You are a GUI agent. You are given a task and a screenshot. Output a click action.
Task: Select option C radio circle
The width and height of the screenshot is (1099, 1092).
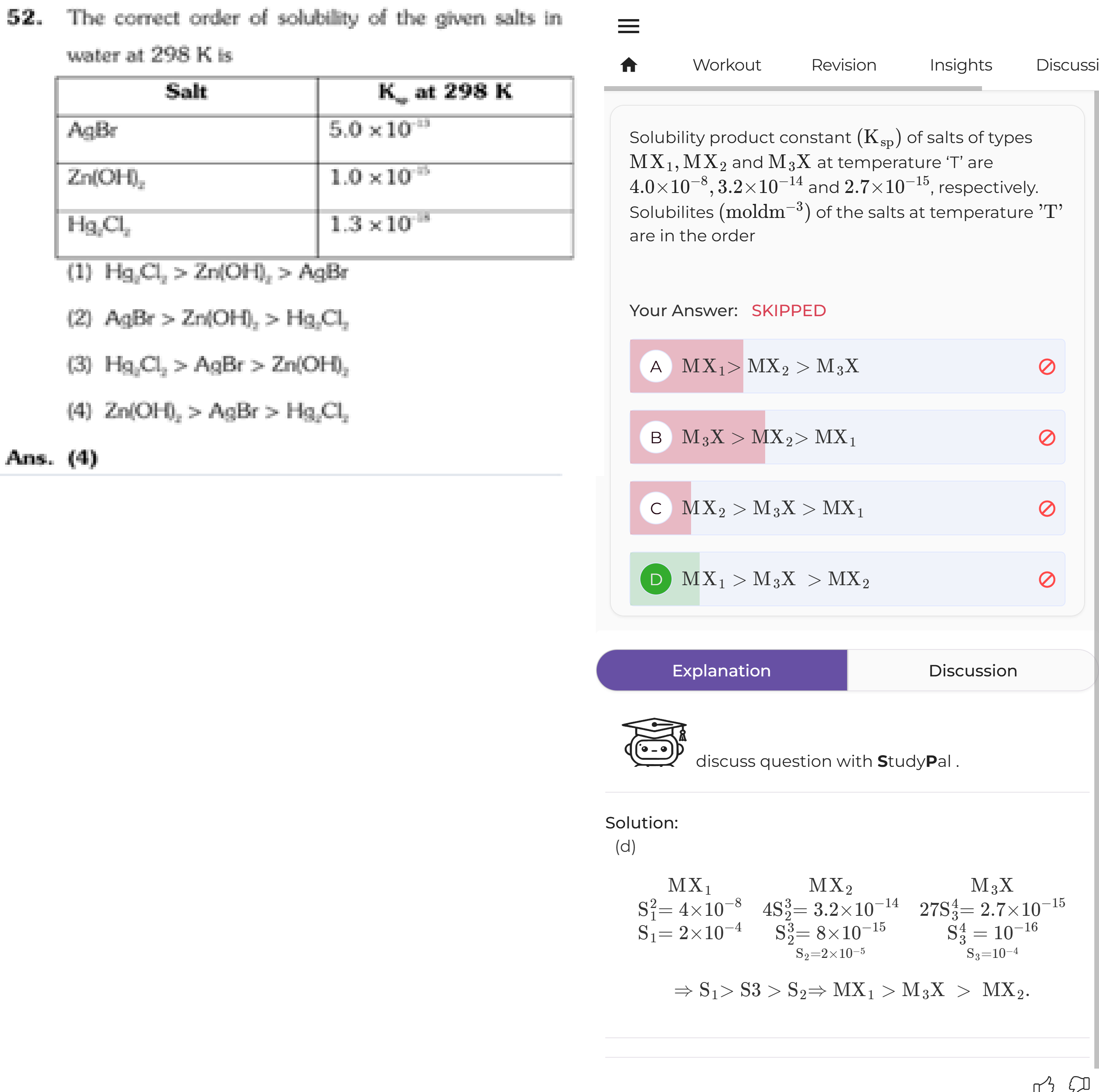656,508
